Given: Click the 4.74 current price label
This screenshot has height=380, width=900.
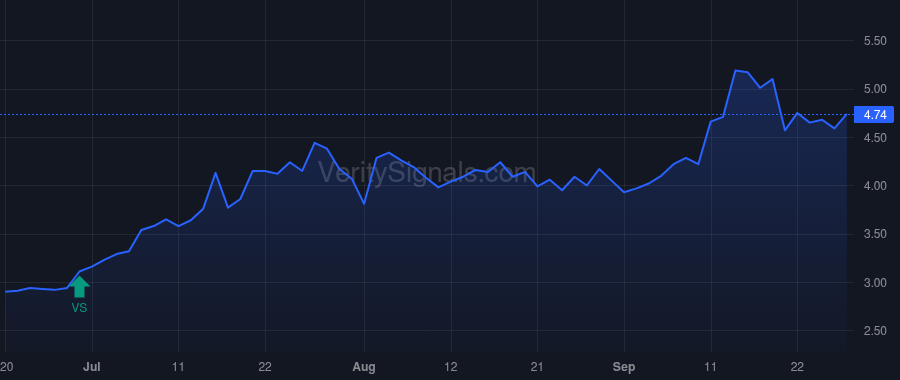Looking at the screenshot, I should tap(874, 115).
